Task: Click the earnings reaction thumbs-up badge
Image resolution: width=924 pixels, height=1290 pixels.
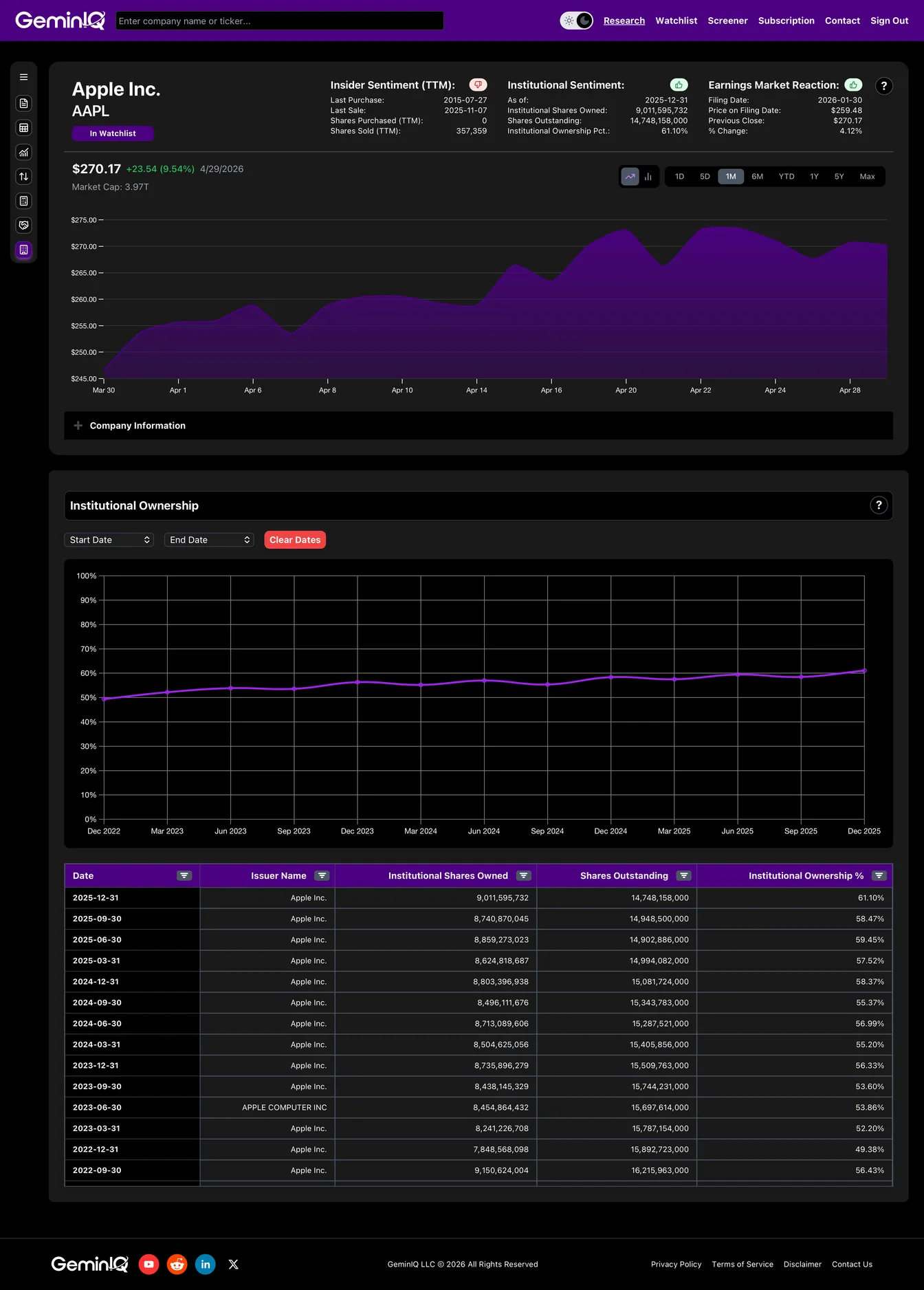Action: point(853,85)
